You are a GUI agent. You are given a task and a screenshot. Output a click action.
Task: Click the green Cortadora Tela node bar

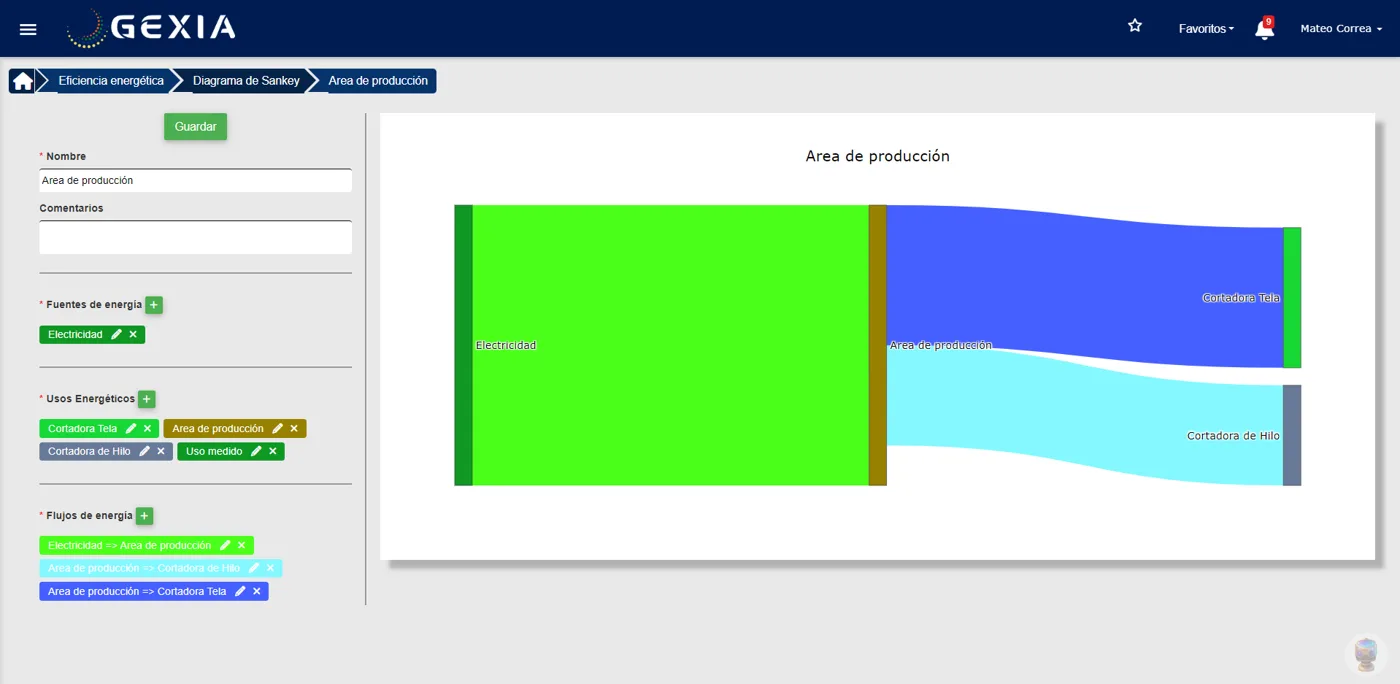click(1292, 298)
